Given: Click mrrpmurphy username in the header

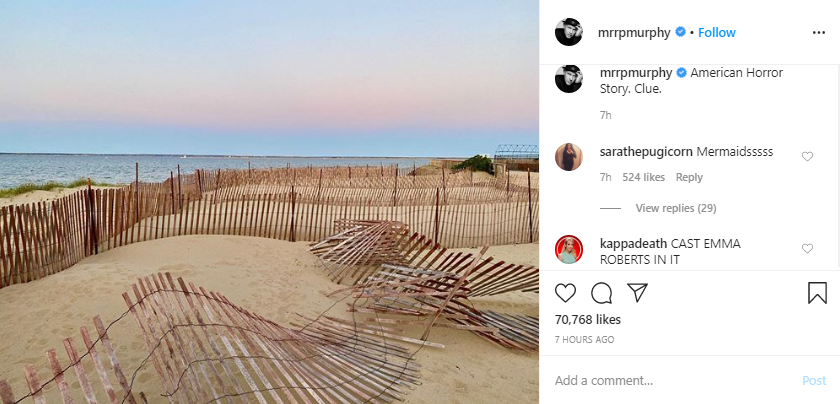Looking at the screenshot, I should pyautogui.click(x=634, y=33).
